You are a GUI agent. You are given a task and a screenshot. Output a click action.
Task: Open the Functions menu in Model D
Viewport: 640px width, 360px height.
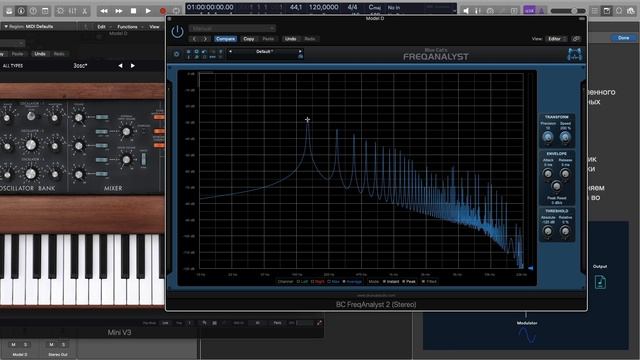(127, 27)
